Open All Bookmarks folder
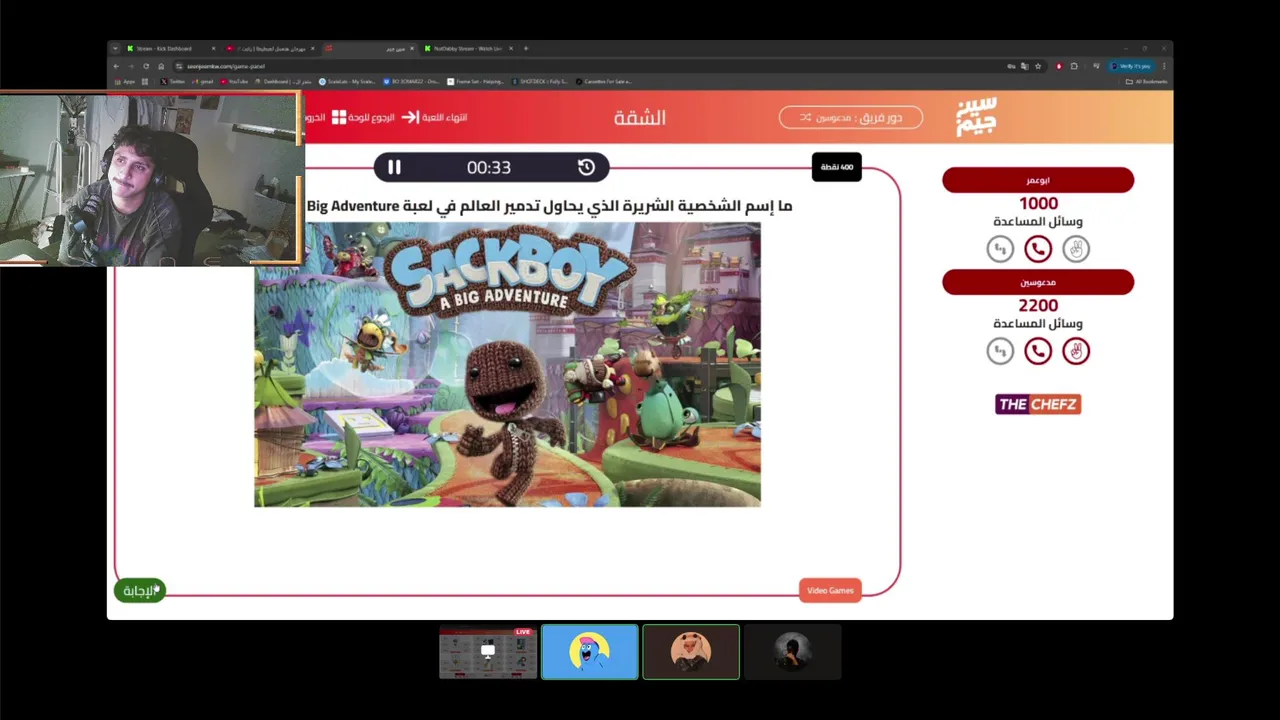The image size is (1280, 720). 1146,82
